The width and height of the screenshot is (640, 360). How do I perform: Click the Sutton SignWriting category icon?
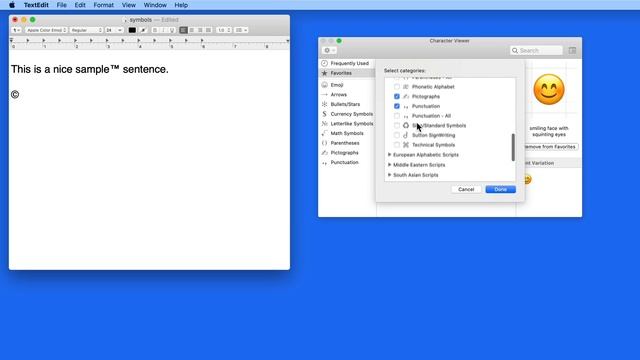406,135
